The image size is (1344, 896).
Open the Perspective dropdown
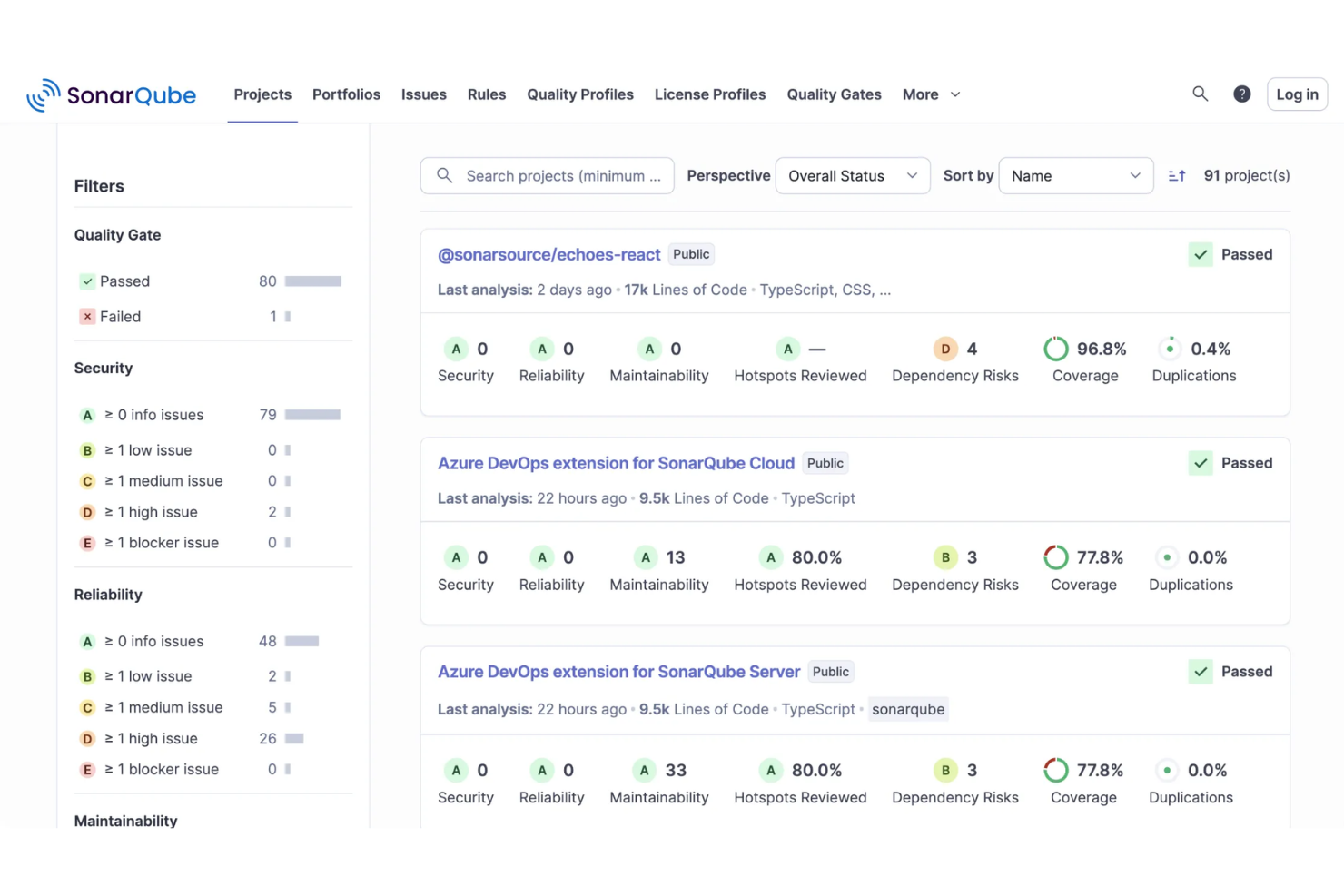[852, 175]
